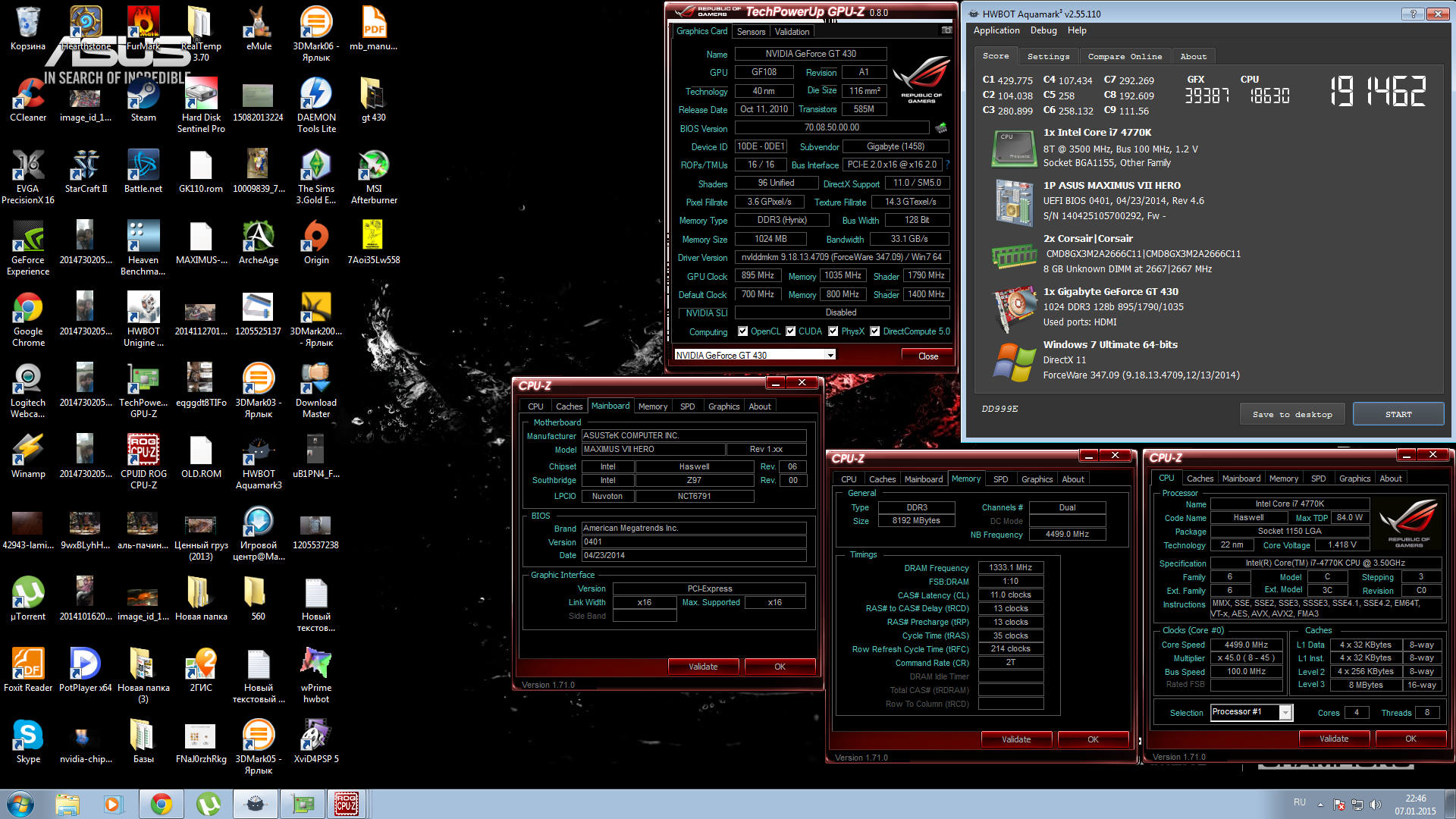Screen dimensions: 1456x819
Task: Toggle the CUDA checkbox in GPU-Z
Action: pos(791,331)
